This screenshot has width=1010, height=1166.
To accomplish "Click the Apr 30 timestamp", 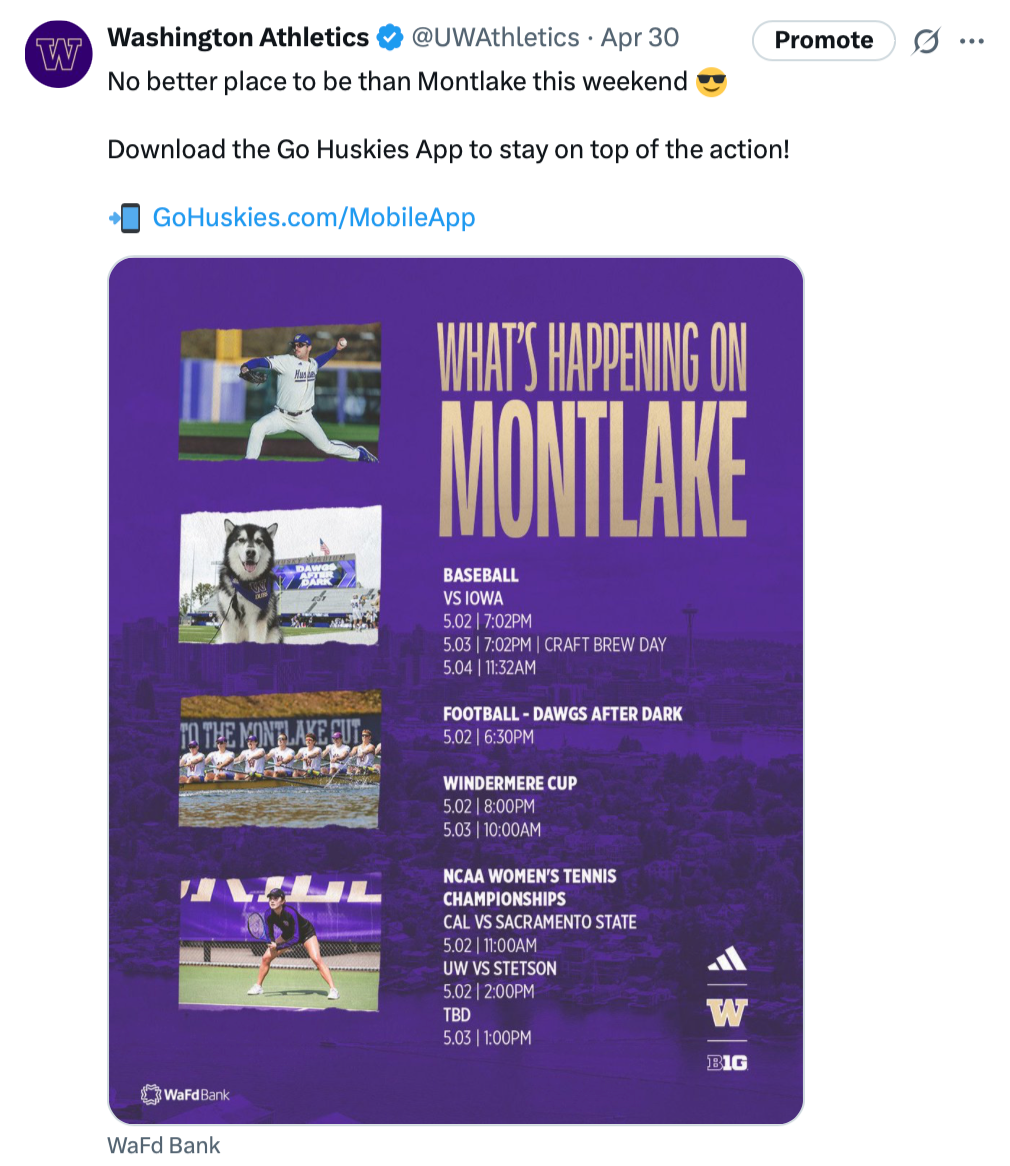I will coord(640,37).
